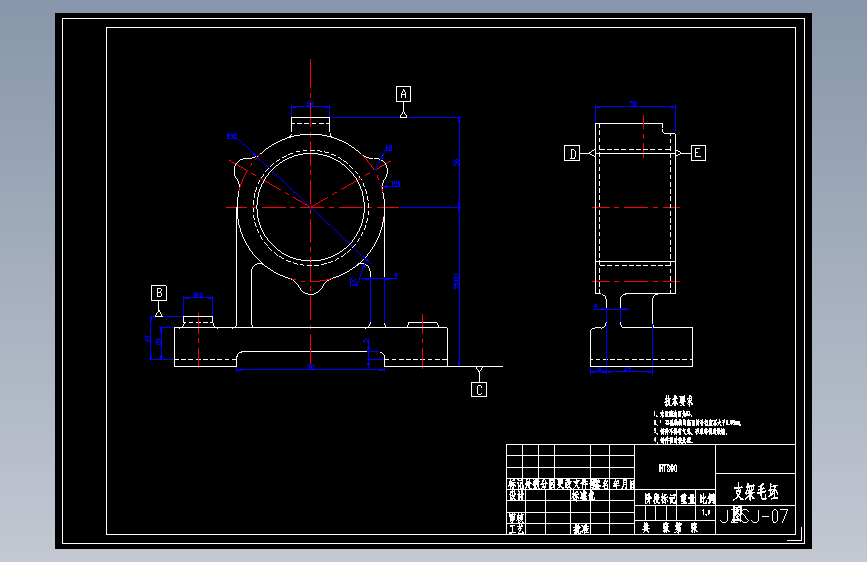Select the vertical 56 dimension value
Screen dimensions: 867x562
456,163
